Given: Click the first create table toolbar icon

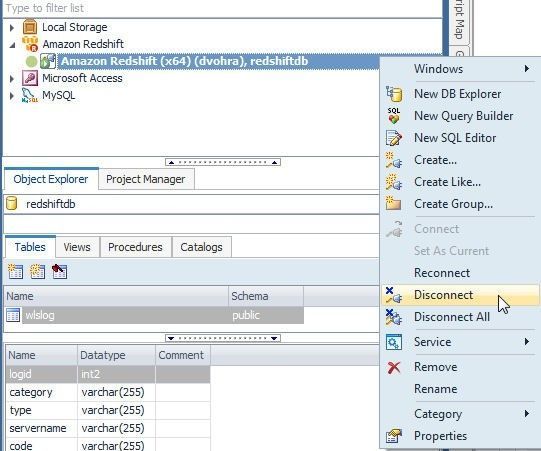Looking at the screenshot, I should 15,272.
